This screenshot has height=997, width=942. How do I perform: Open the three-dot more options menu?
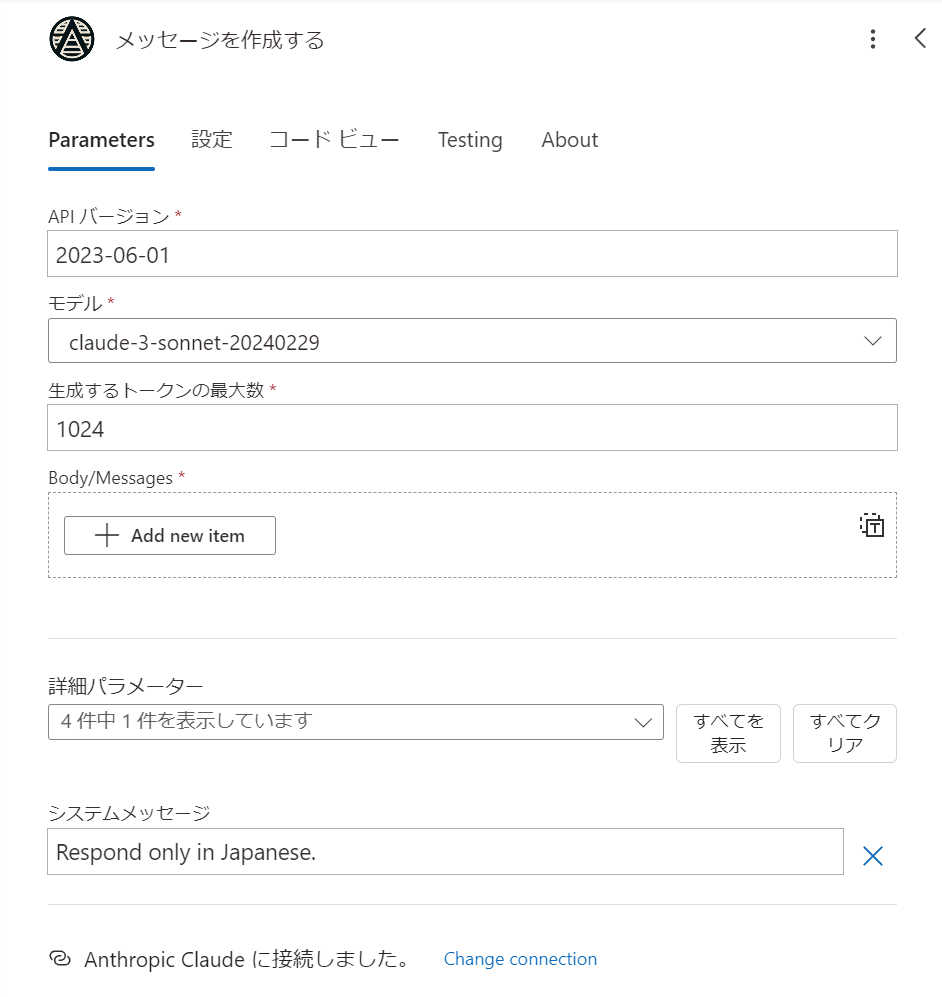[x=873, y=39]
